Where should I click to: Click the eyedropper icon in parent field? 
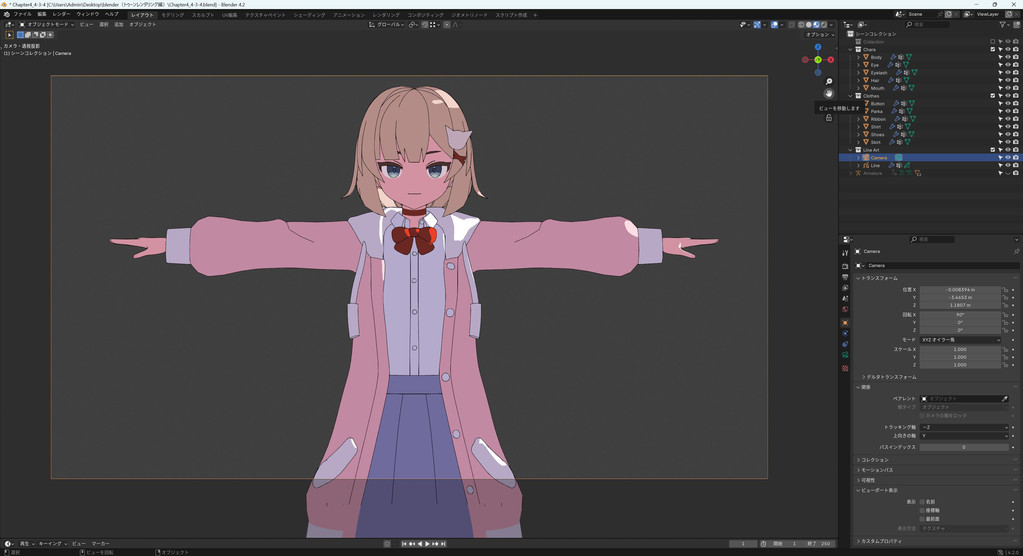click(1004, 399)
